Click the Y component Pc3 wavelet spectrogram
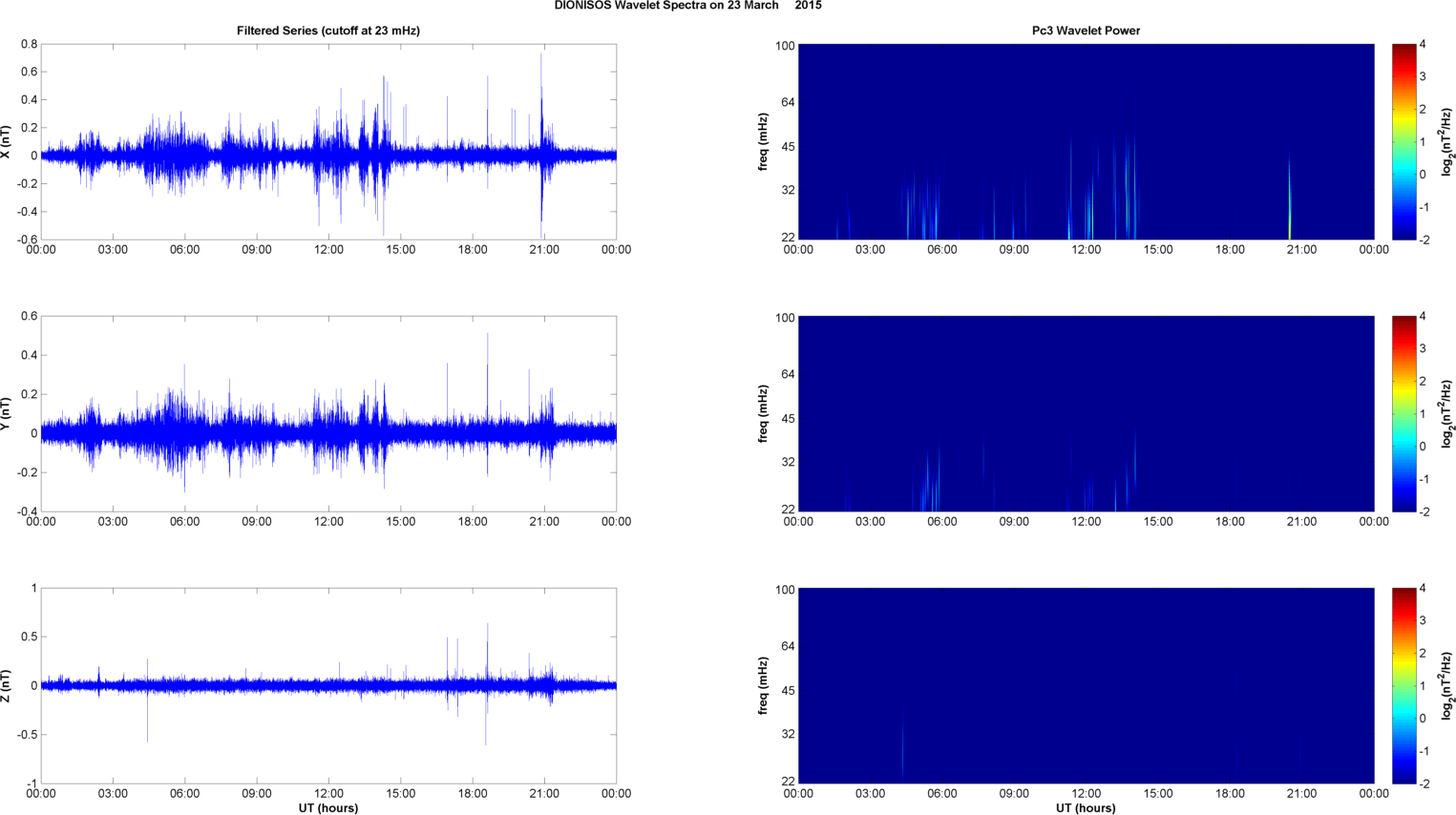This screenshot has height=815, width=1456. coord(1086,413)
